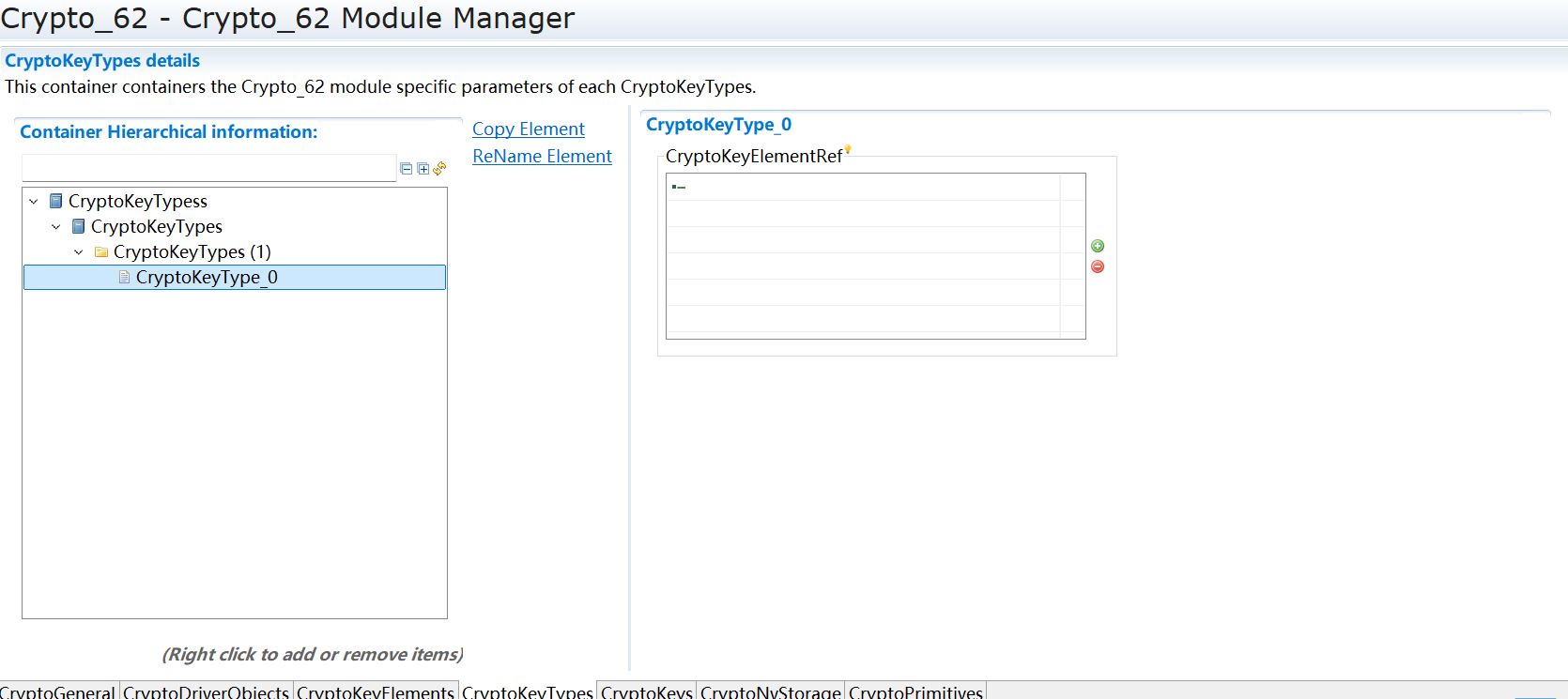
Task: Open the CryptoKeyElements tab
Action: 376,691
